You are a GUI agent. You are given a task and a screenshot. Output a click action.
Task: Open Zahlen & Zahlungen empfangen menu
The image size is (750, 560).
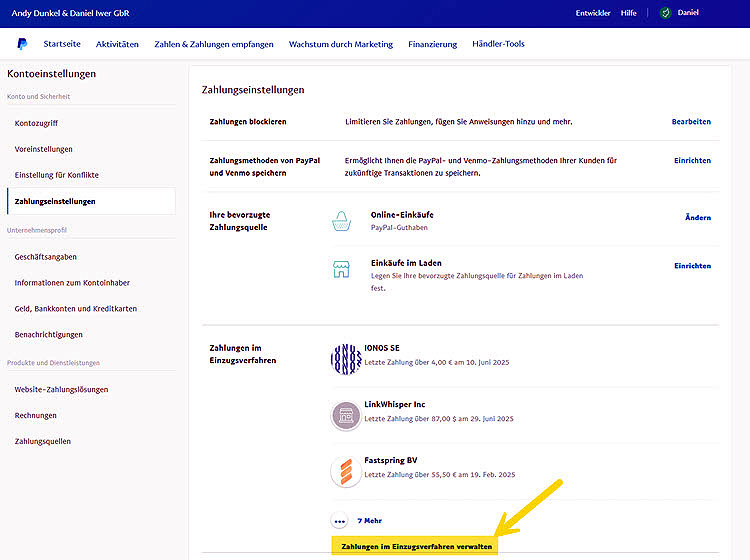214,44
